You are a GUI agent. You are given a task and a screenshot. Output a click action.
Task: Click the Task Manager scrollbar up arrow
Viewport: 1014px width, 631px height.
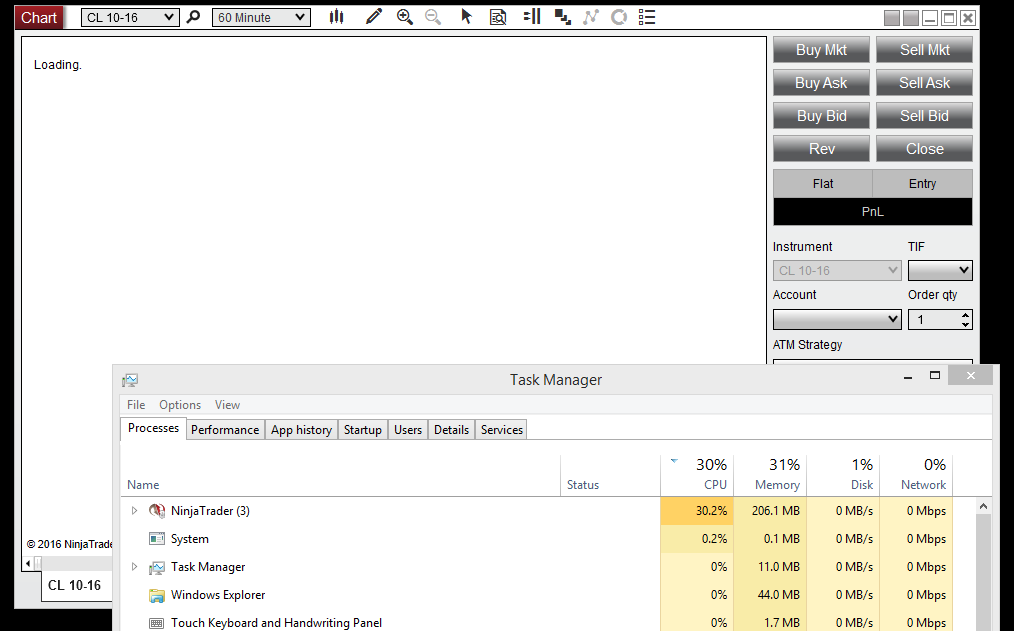(x=984, y=507)
